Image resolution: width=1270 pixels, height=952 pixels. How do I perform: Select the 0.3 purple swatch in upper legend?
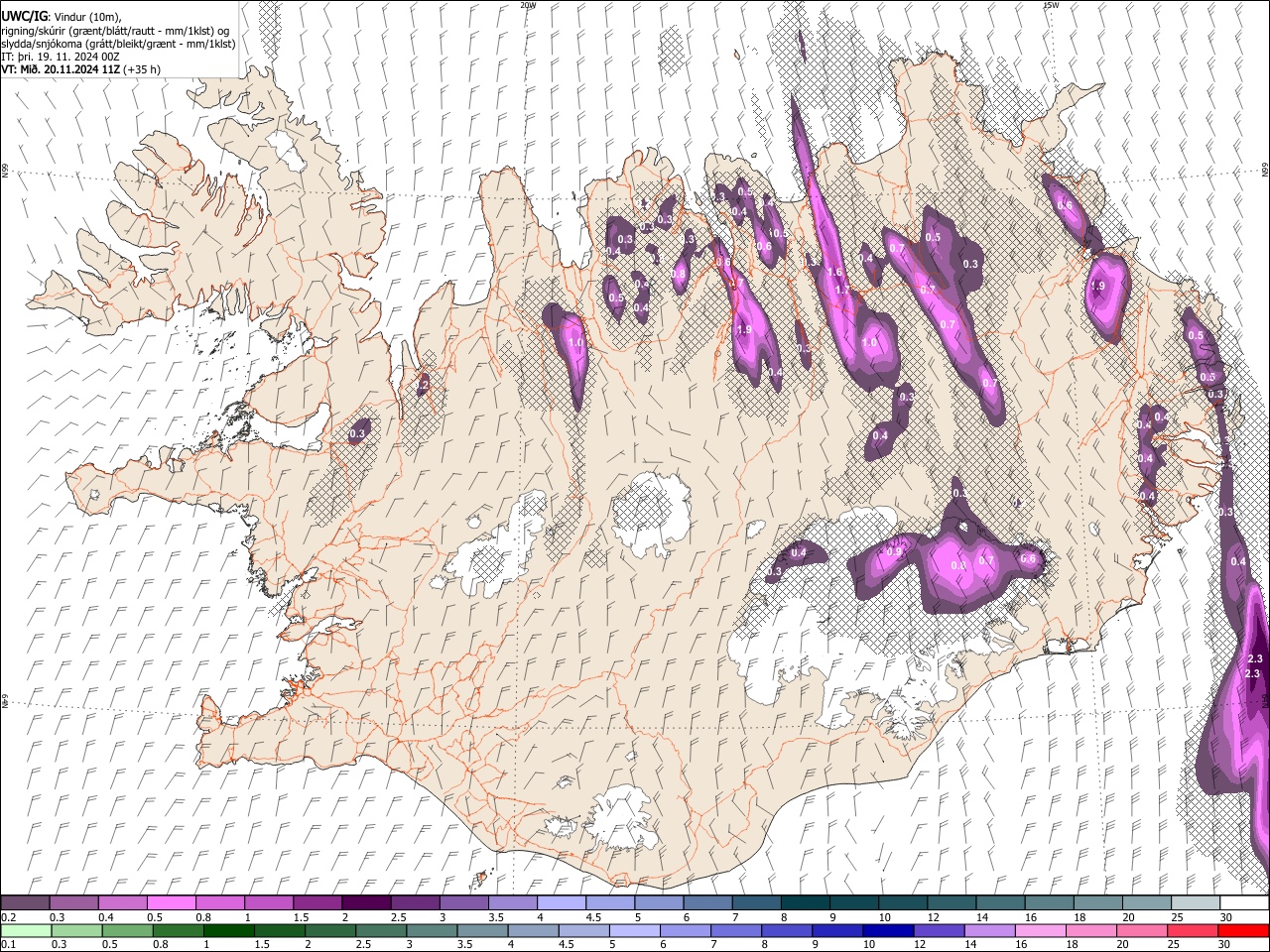click(x=74, y=903)
